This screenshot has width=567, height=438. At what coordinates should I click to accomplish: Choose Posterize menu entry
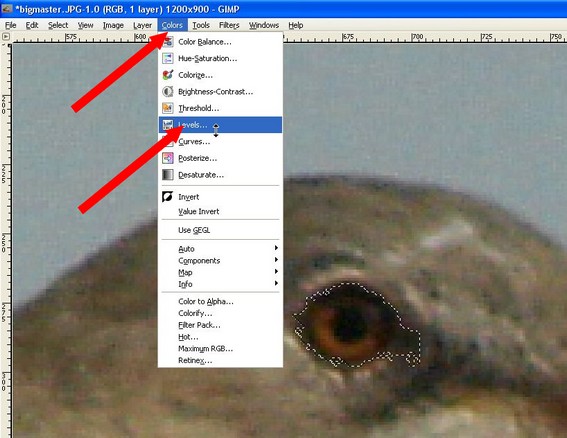220,158
